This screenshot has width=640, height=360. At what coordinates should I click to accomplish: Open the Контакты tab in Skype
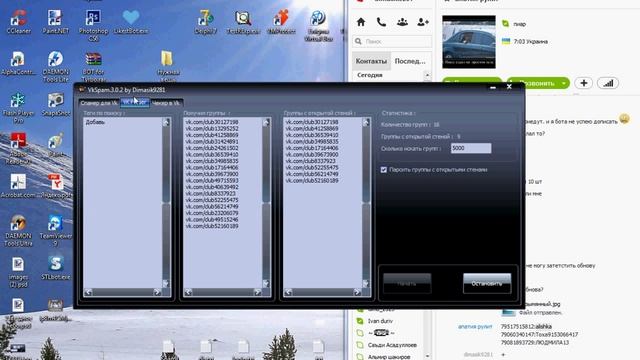coord(371,61)
